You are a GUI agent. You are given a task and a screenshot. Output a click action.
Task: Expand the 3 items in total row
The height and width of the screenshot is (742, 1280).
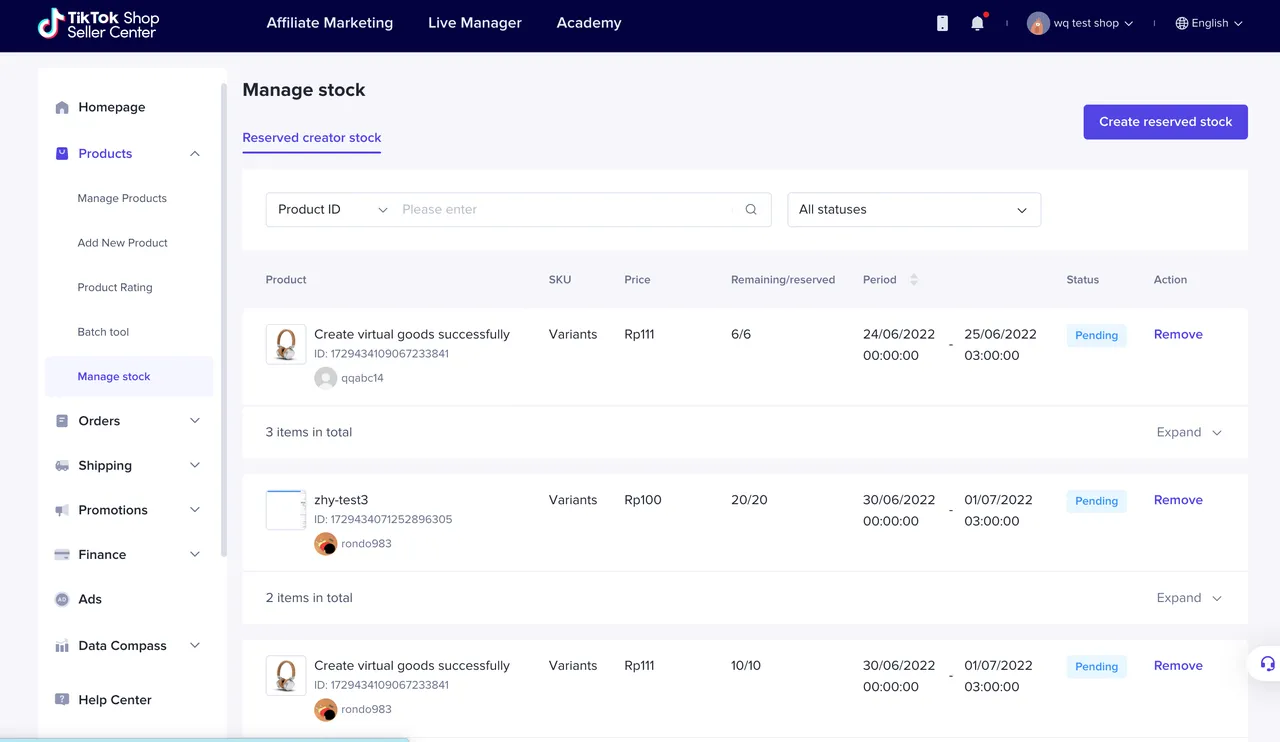1189,432
